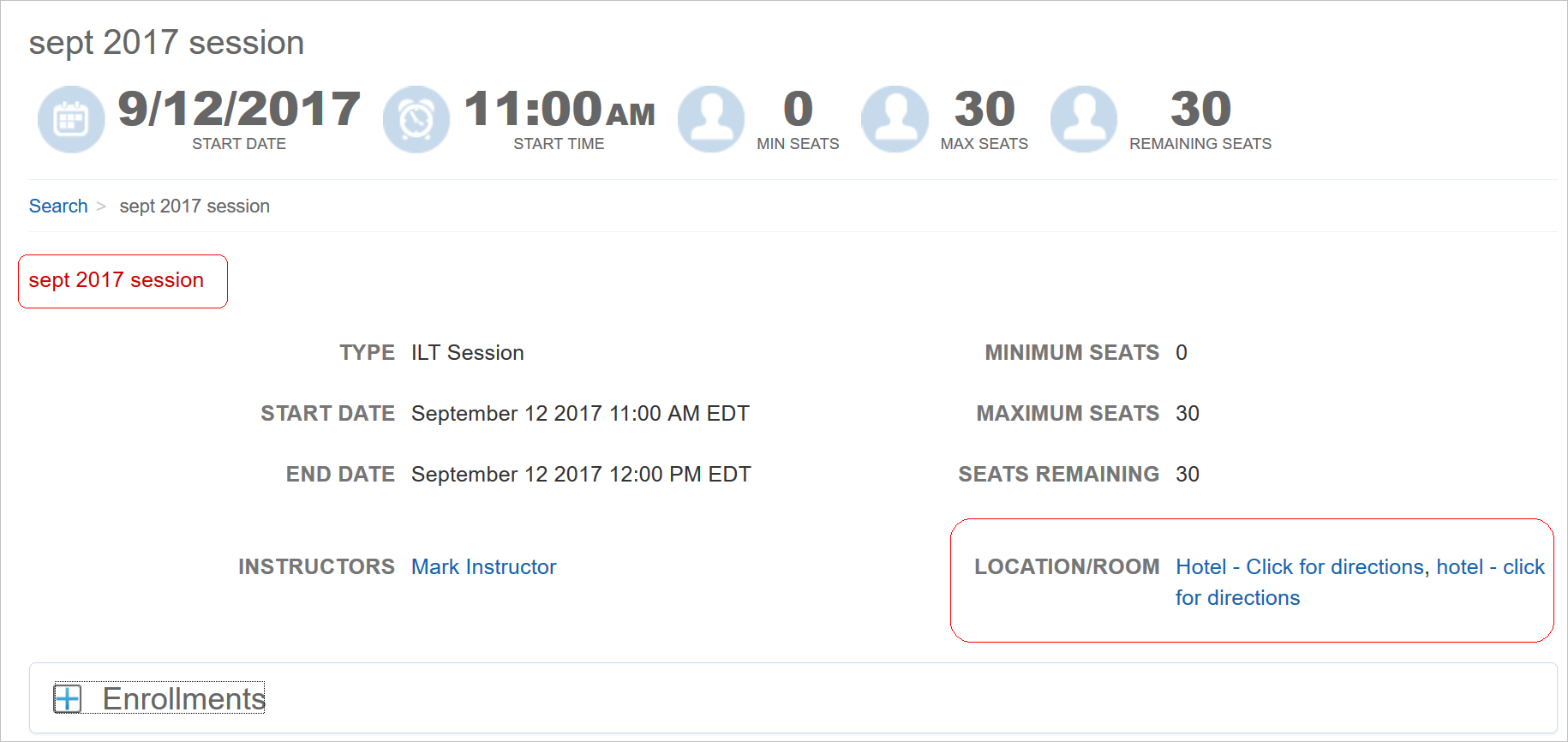1568x742 pixels.
Task: Click the Enrollments section heading text
Action: pos(183,699)
